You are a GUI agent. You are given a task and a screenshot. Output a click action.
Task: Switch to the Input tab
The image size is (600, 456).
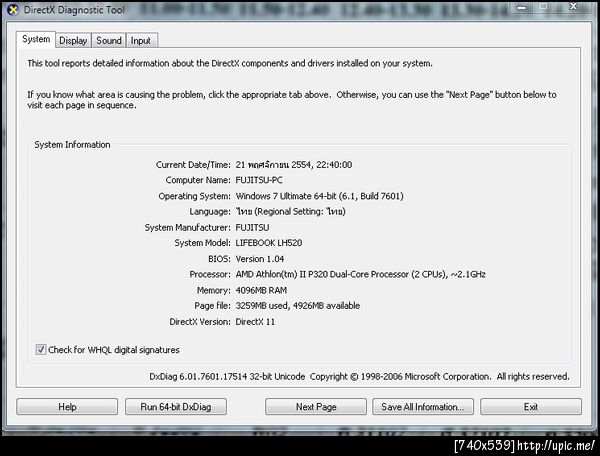(141, 41)
